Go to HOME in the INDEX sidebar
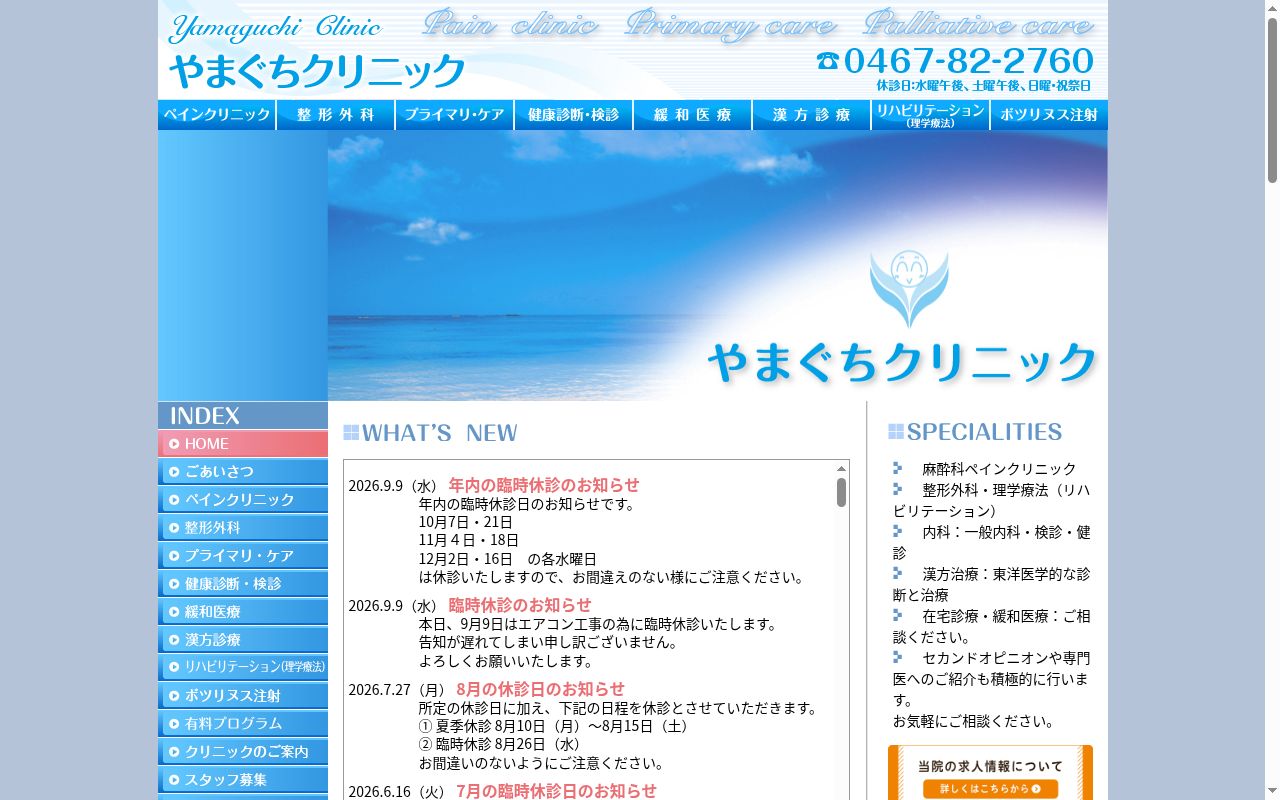The height and width of the screenshot is (800, 1280). click(243, 444)
